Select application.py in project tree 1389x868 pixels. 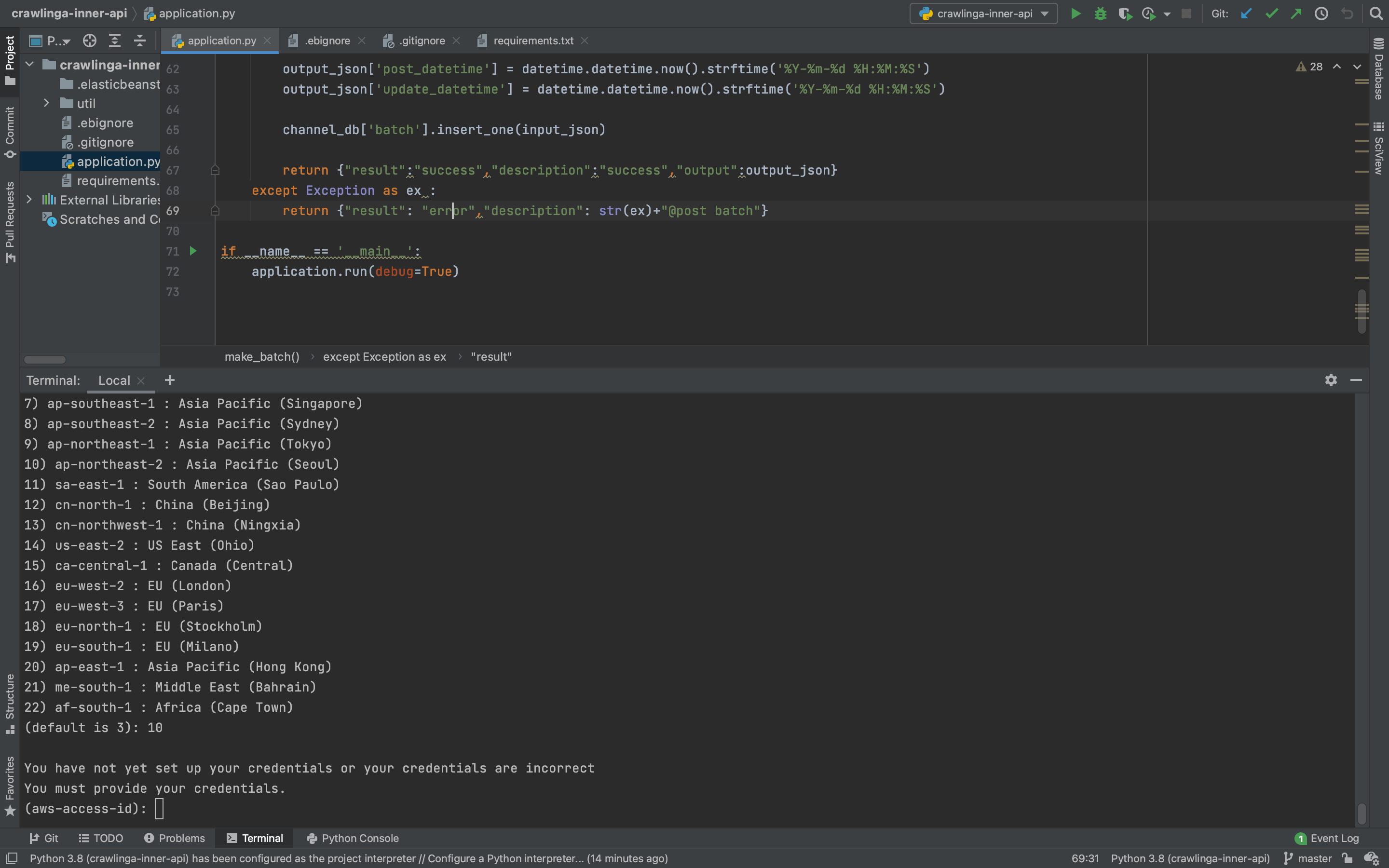[x=111, y=162]
